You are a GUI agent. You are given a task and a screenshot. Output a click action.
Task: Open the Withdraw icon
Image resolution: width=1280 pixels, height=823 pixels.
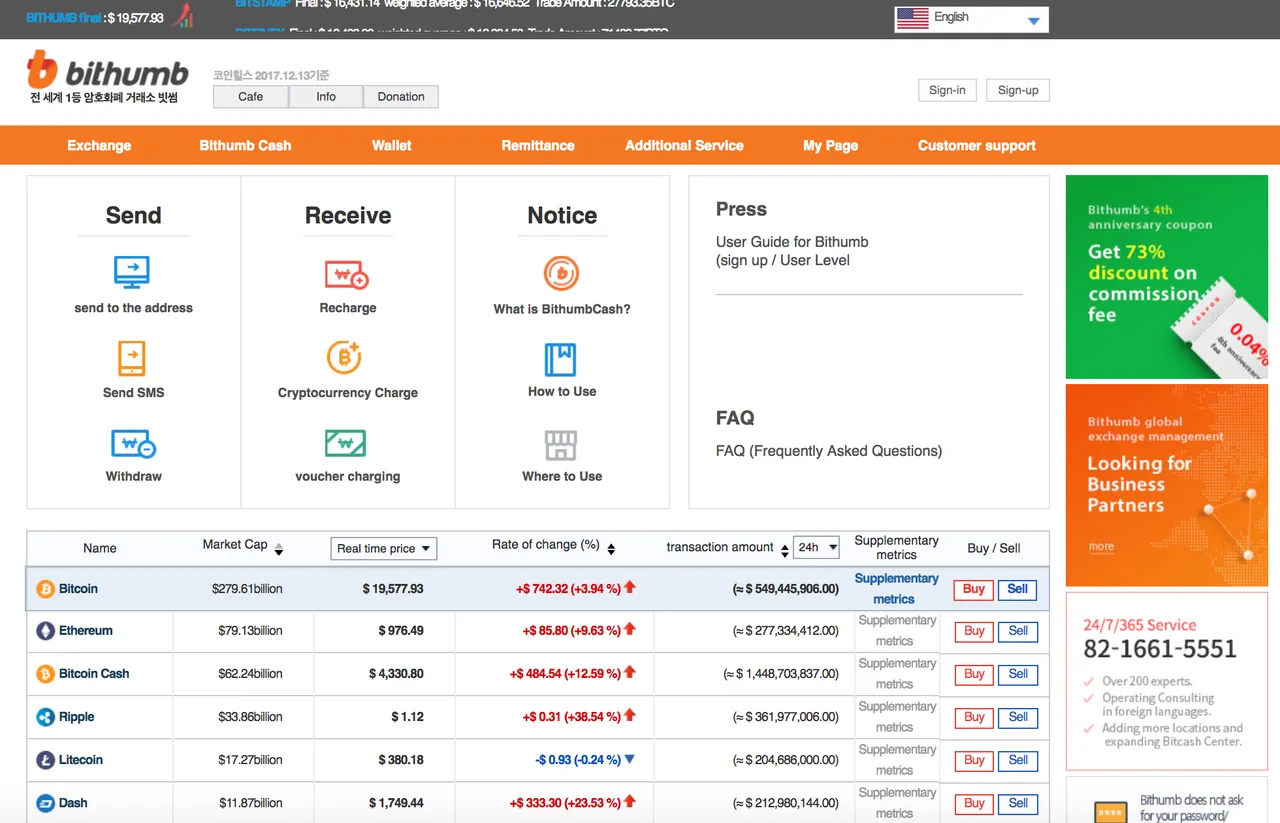[x=133, y=443]
